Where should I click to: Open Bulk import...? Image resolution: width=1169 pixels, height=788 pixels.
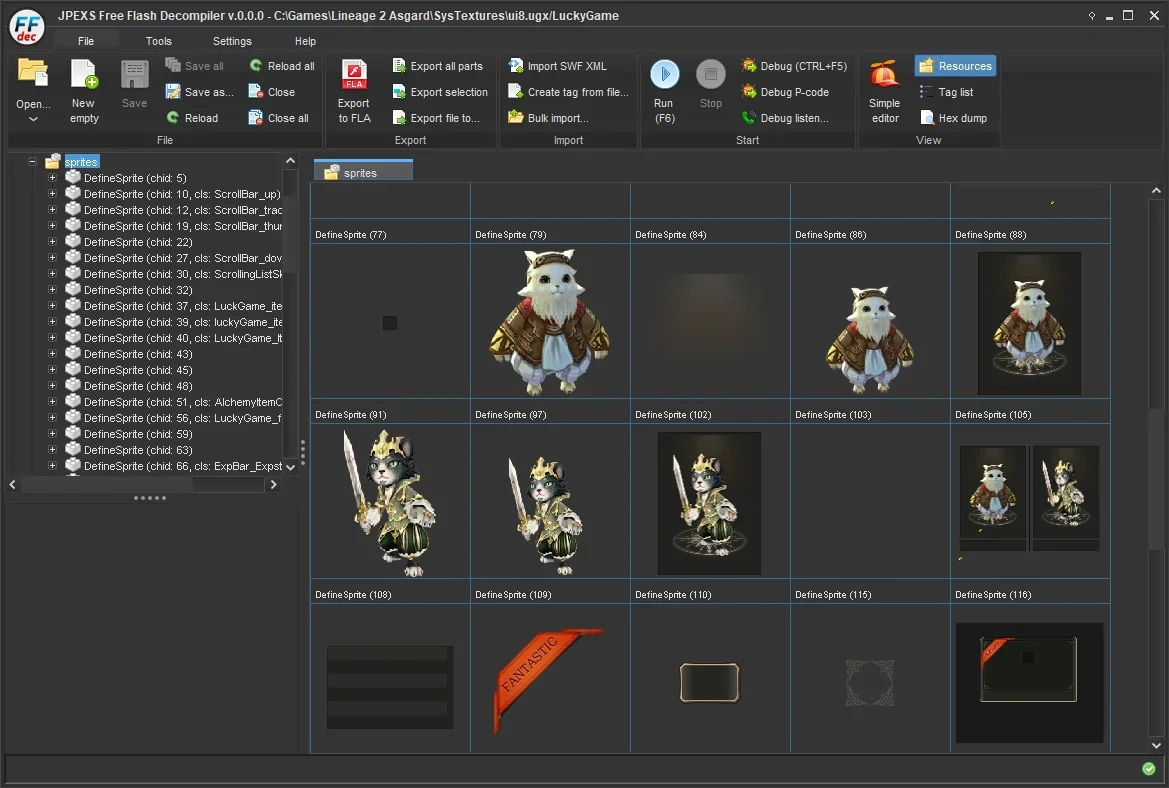click(548, 118)
